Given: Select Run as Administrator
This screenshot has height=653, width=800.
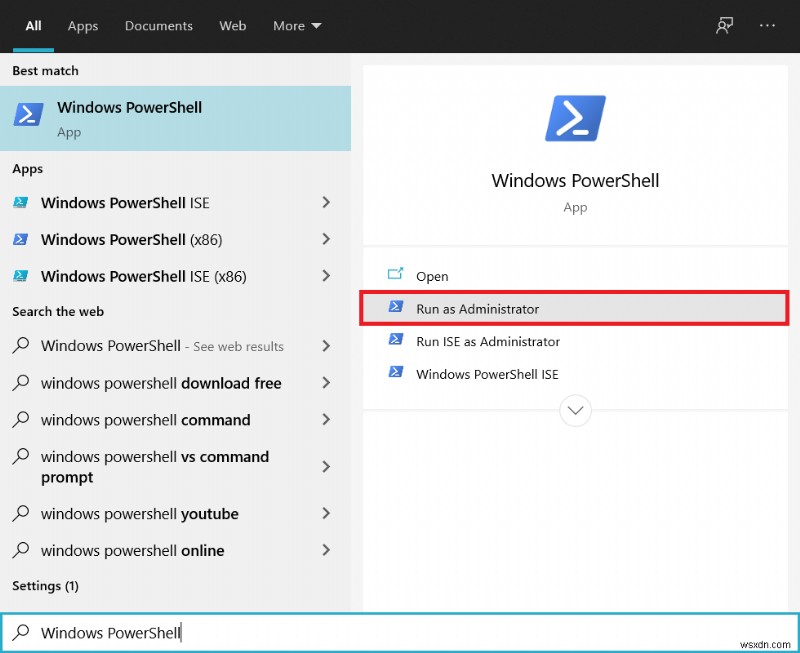Looking at the screenshot, I should point(478,309).
